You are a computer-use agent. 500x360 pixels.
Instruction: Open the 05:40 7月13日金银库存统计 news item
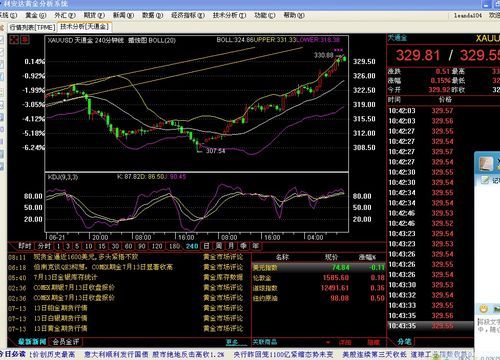65,277
